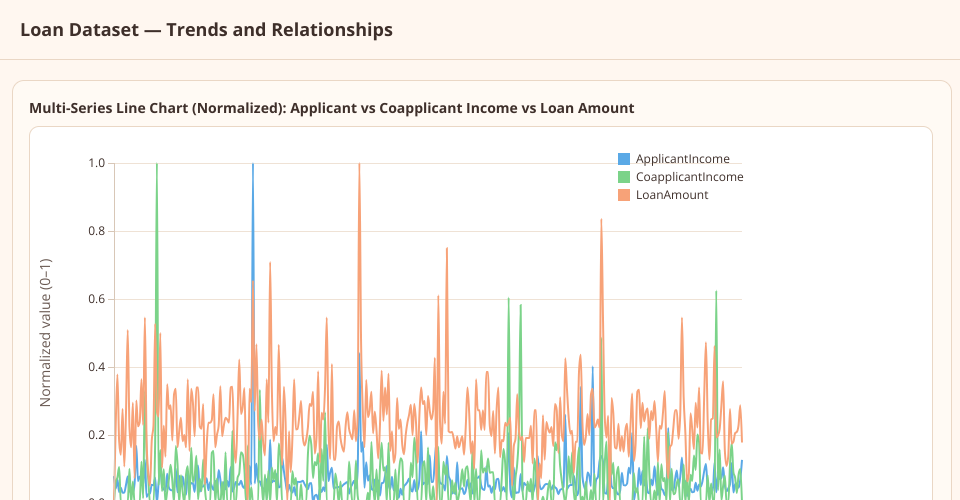This screenshot has width=960, height=500.
Task: Click the green CoapplicantIncome legend swatch
Action: [624, 177]
